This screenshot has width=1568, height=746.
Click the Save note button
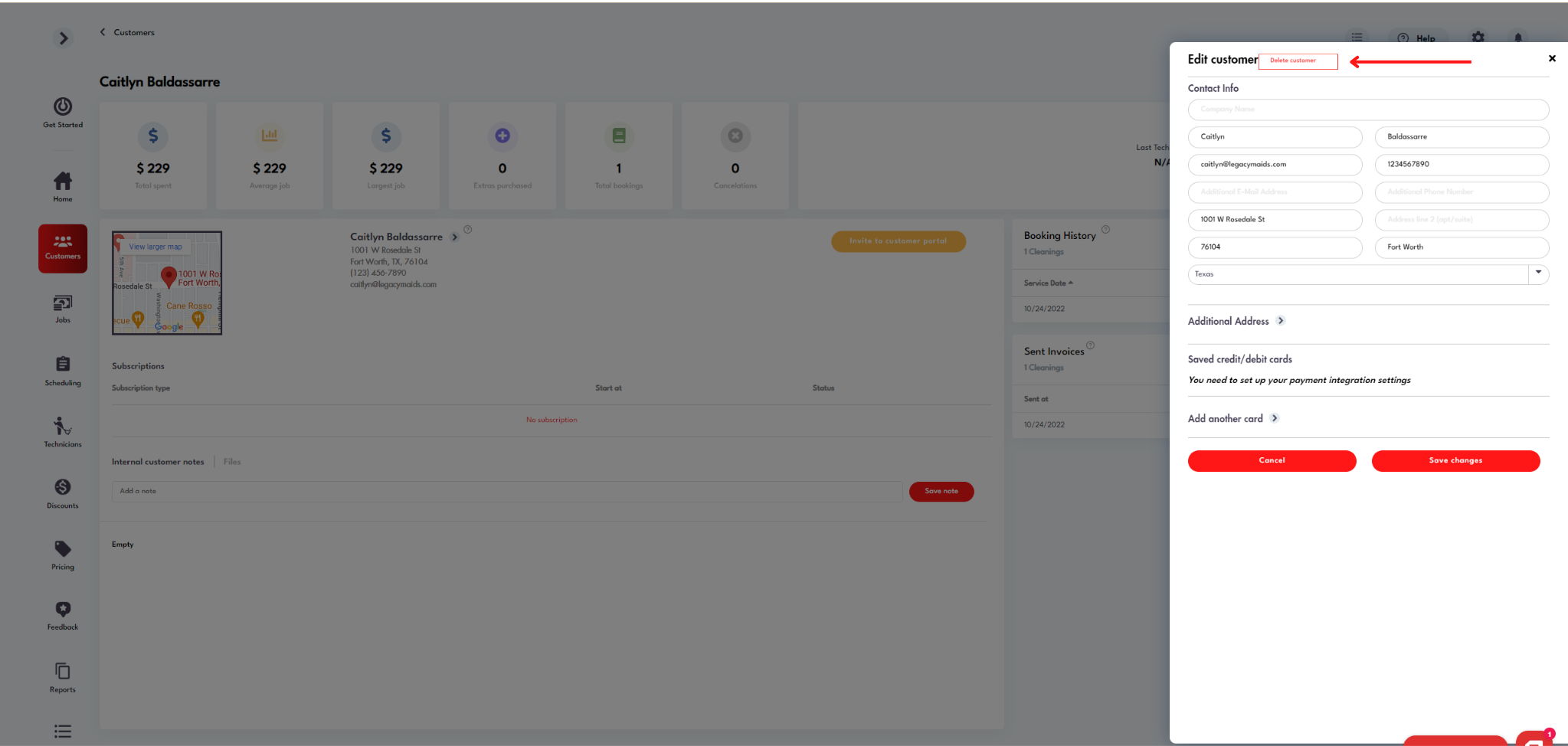click(941, 492)
